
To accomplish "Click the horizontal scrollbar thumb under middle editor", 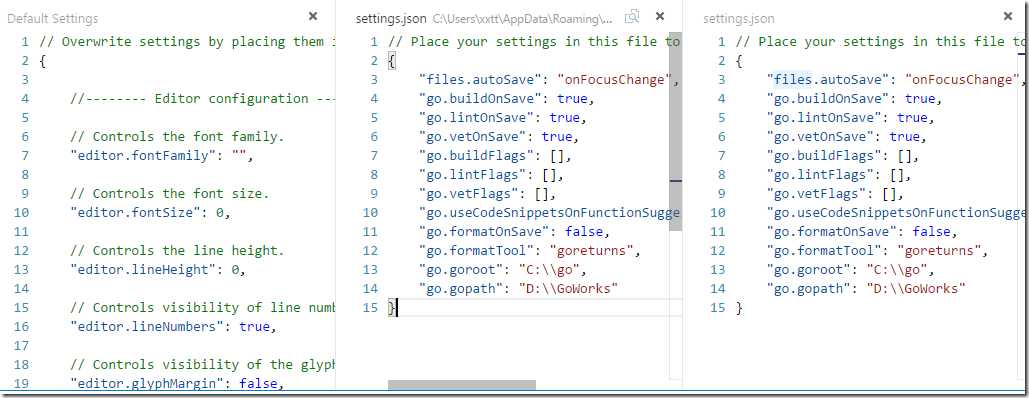I will point(462,385).
